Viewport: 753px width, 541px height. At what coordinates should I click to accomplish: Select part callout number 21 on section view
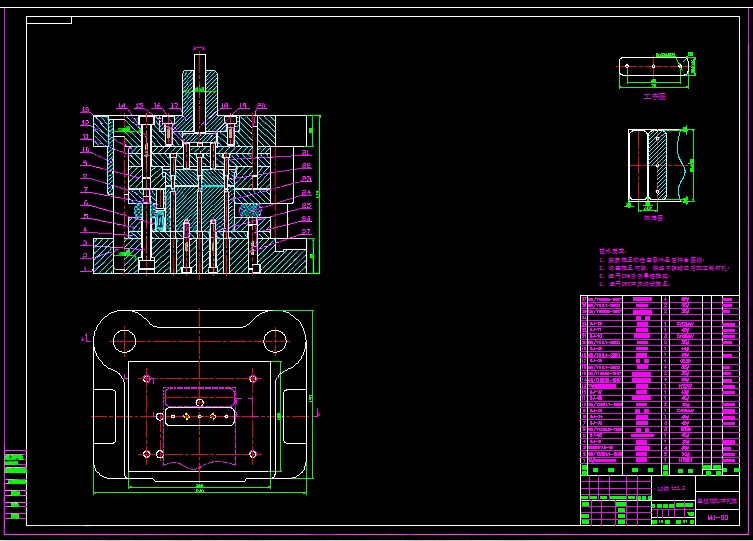[x=306, y=153]
